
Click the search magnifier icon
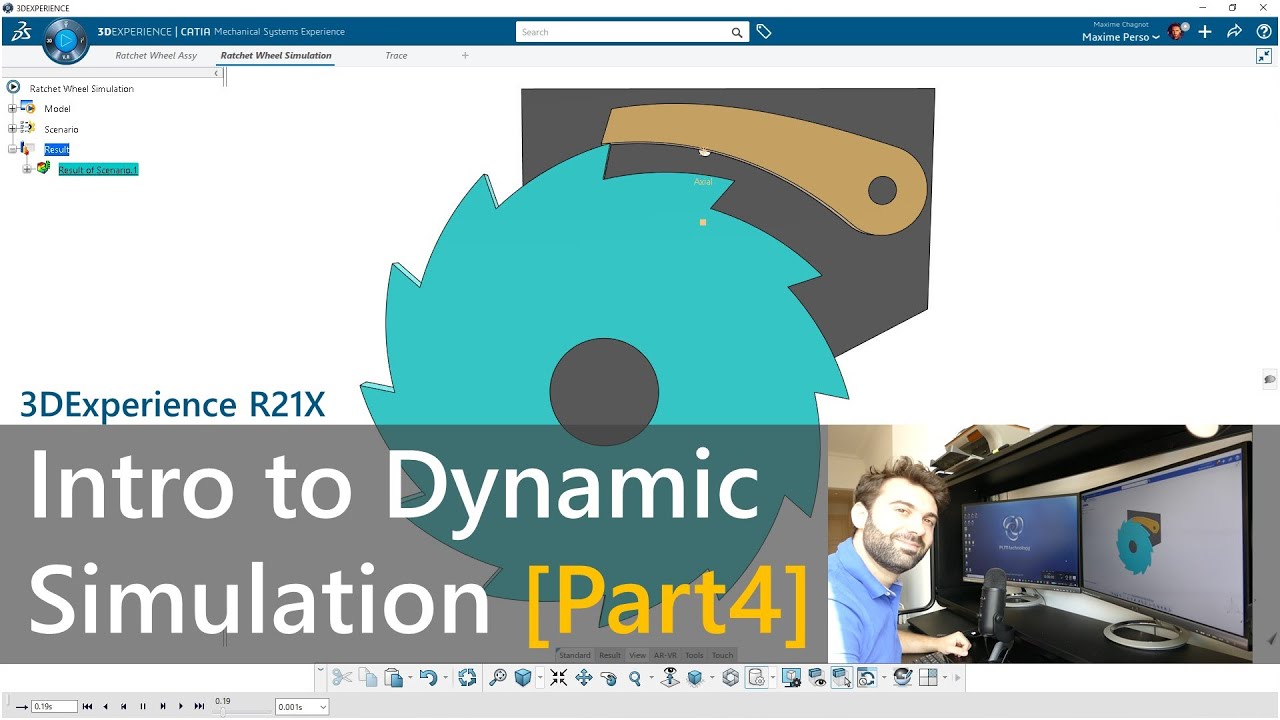737,32
